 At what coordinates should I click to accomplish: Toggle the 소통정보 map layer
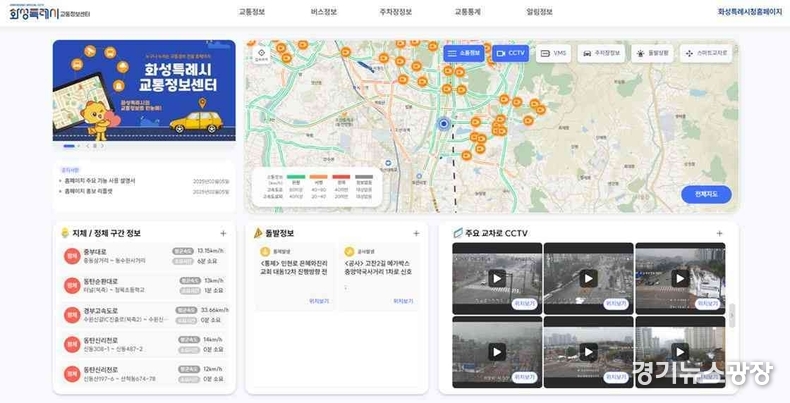(464, 53)
